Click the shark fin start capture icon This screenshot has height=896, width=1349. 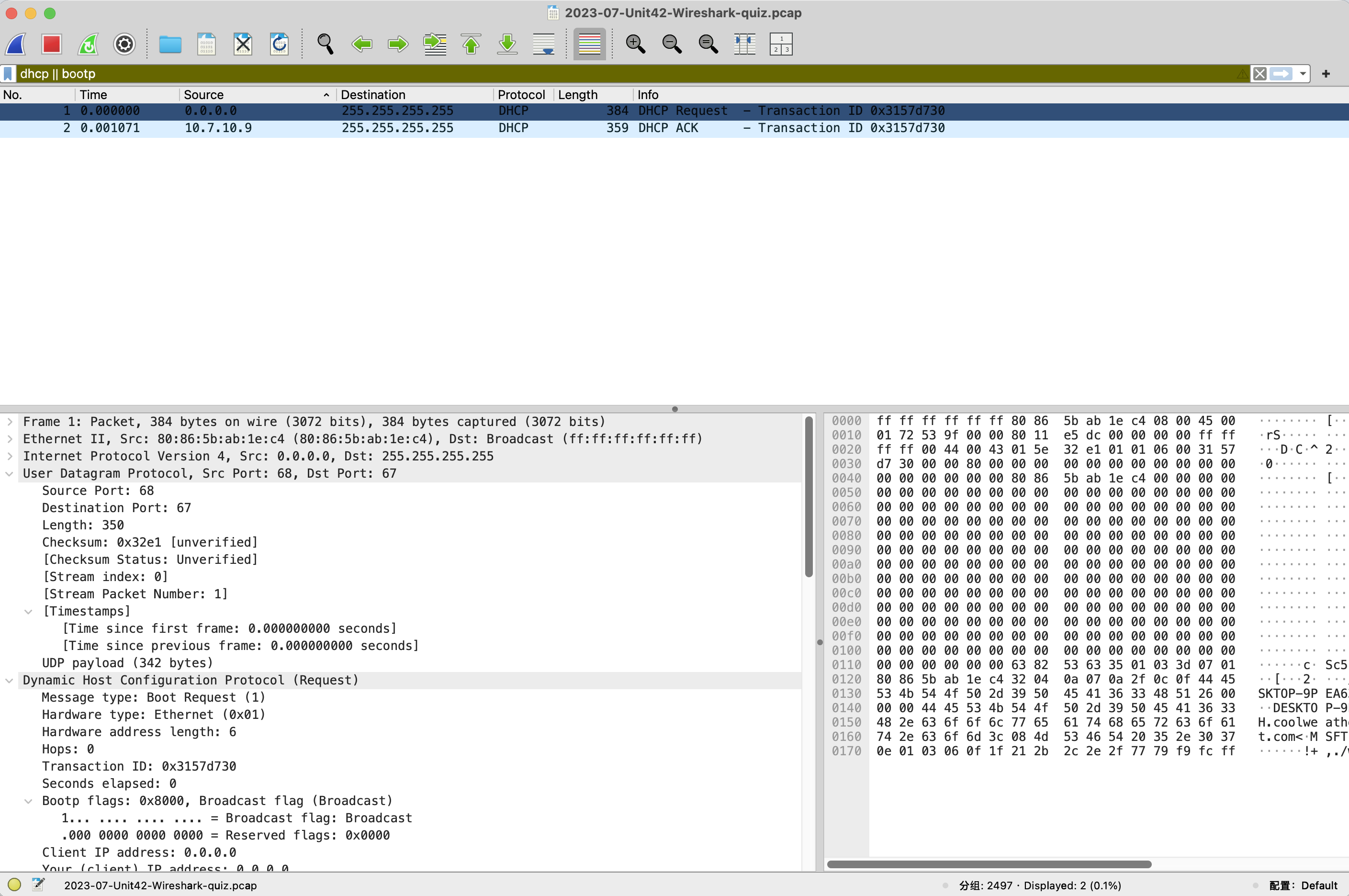pyautogui.click(x=16, y=44)
